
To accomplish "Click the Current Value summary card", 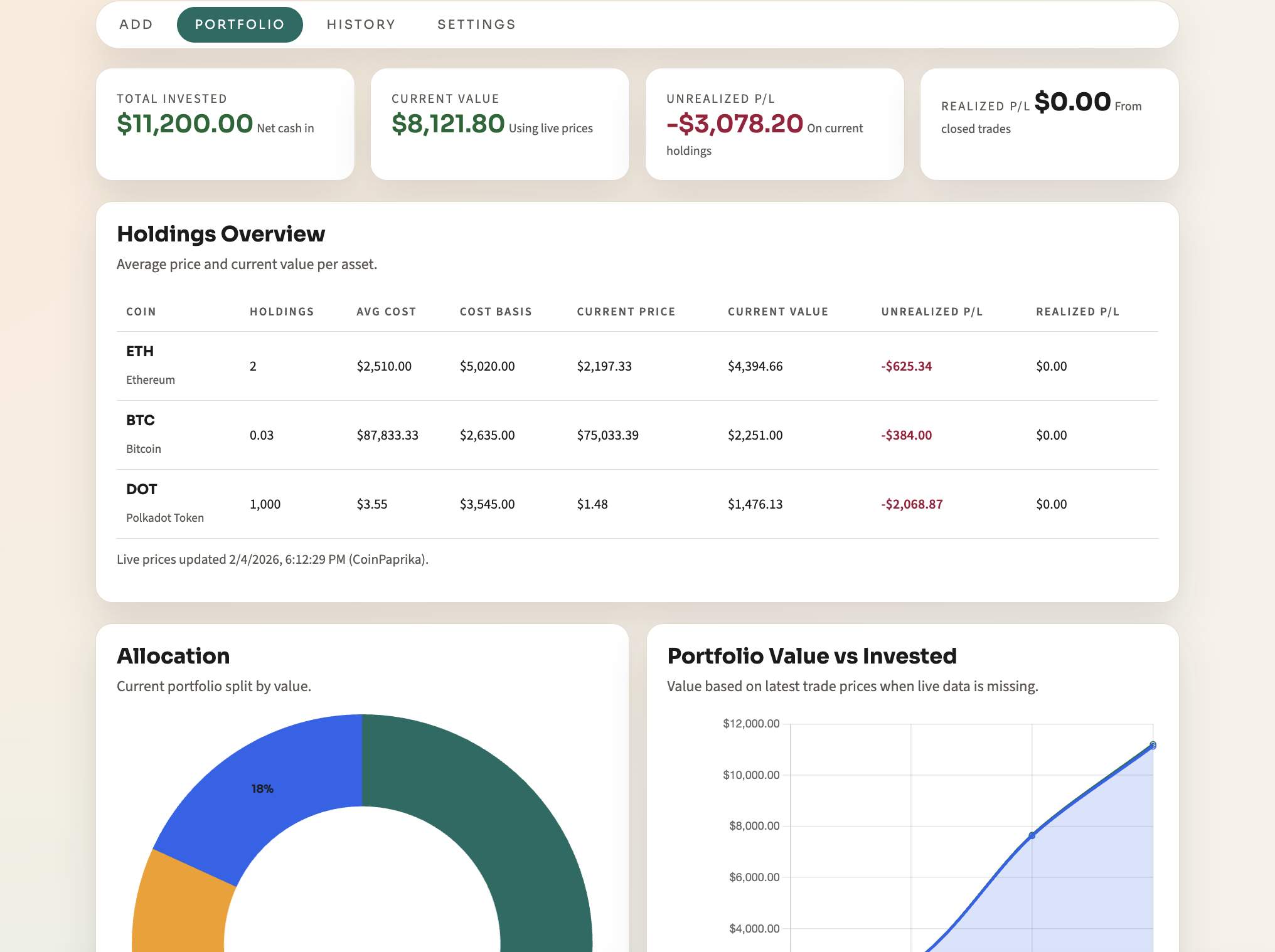I will 500,123.
